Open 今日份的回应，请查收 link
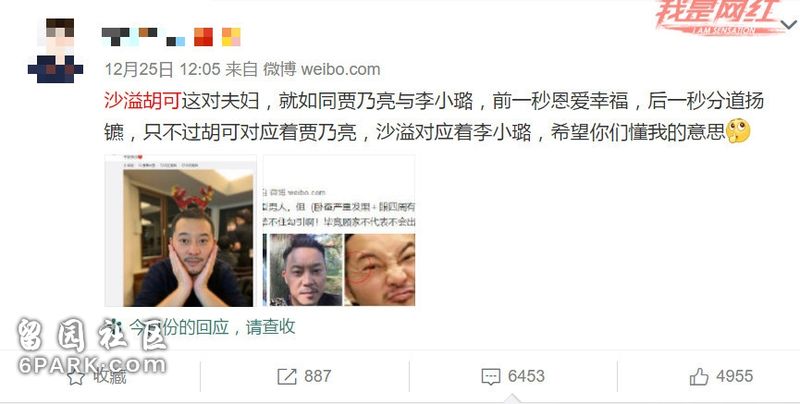This screenshot has height=404, width=800. click(212, 327)
